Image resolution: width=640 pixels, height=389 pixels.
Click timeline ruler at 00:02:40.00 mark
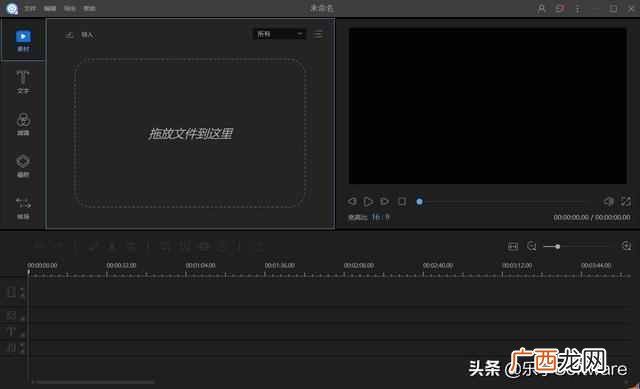coord(438,265)
